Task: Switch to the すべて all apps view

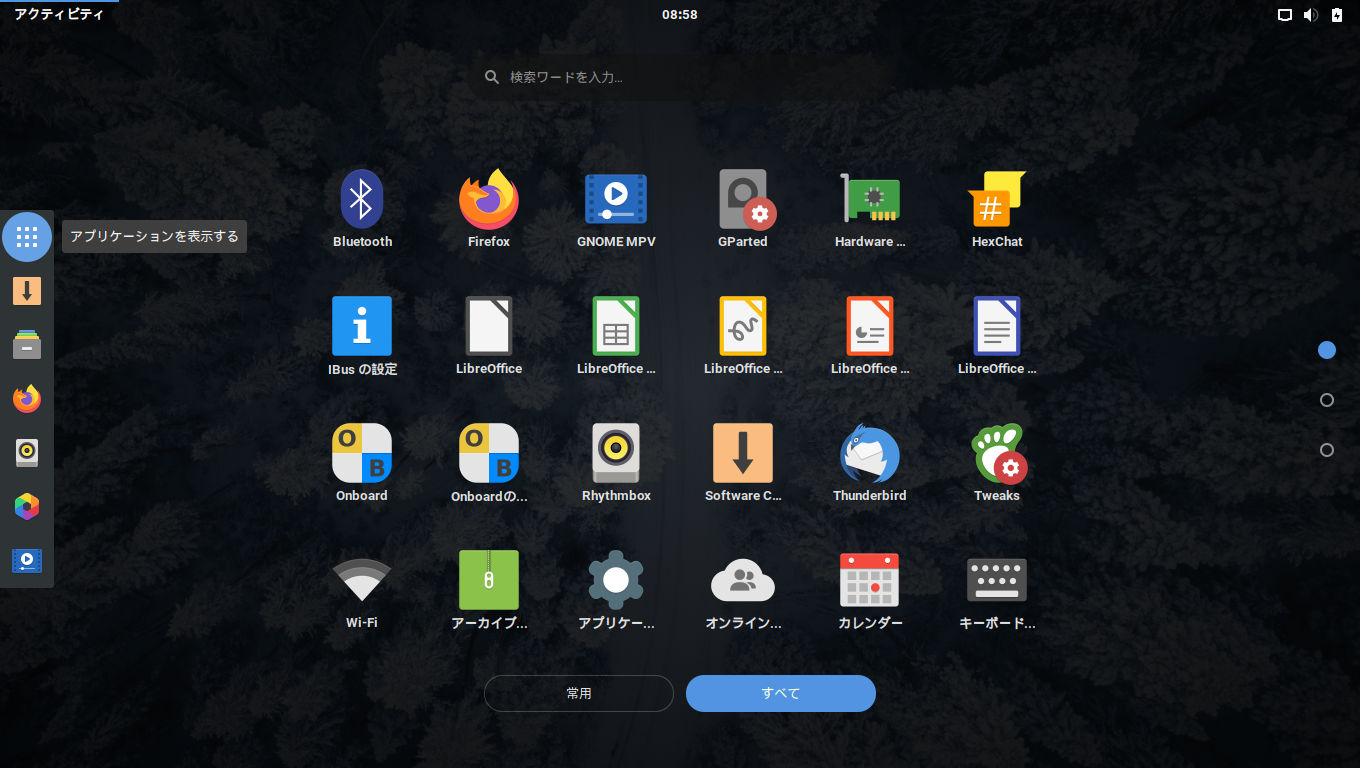Action: pos(781,693)
